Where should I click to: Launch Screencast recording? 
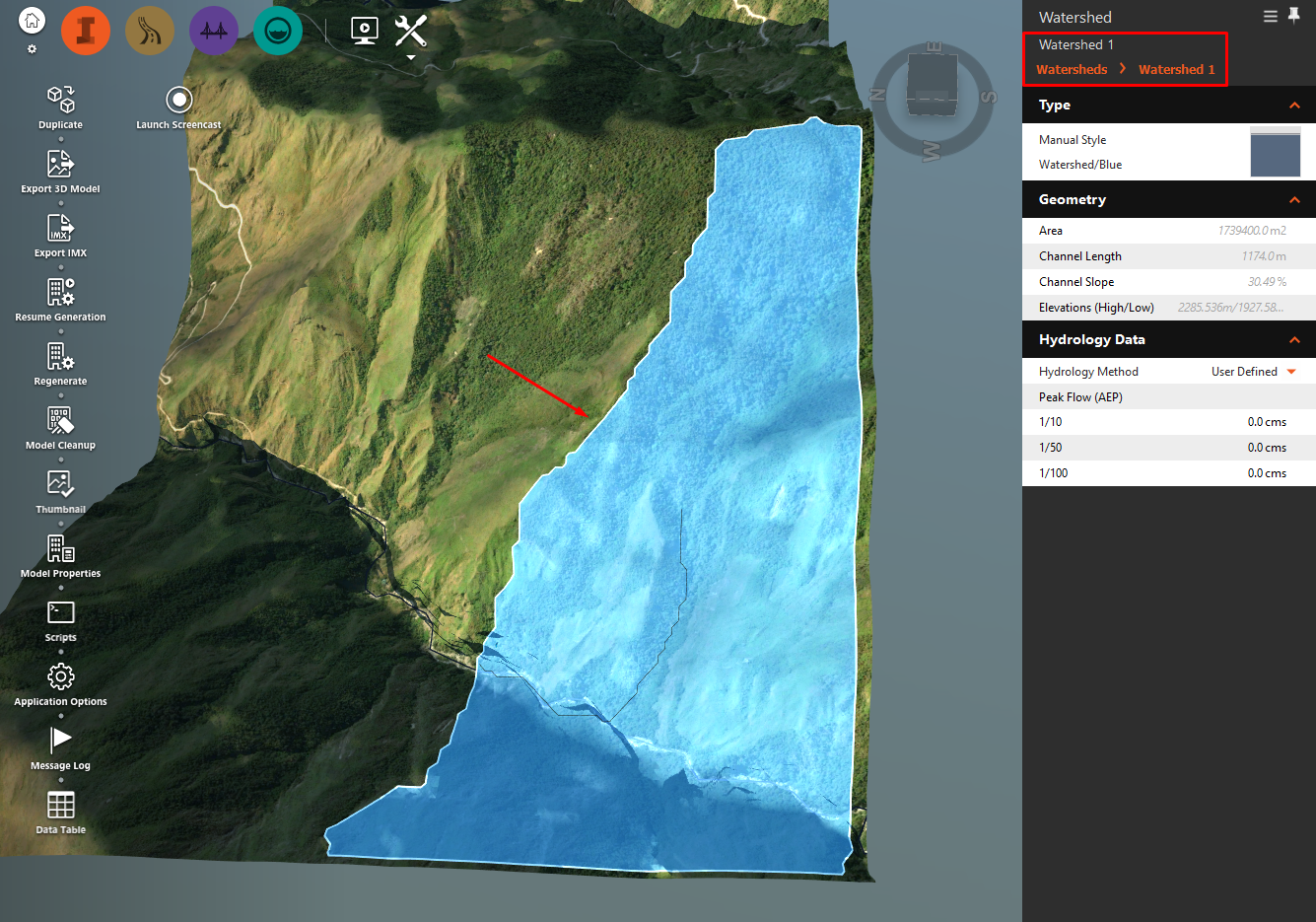[x=178, y=106]
